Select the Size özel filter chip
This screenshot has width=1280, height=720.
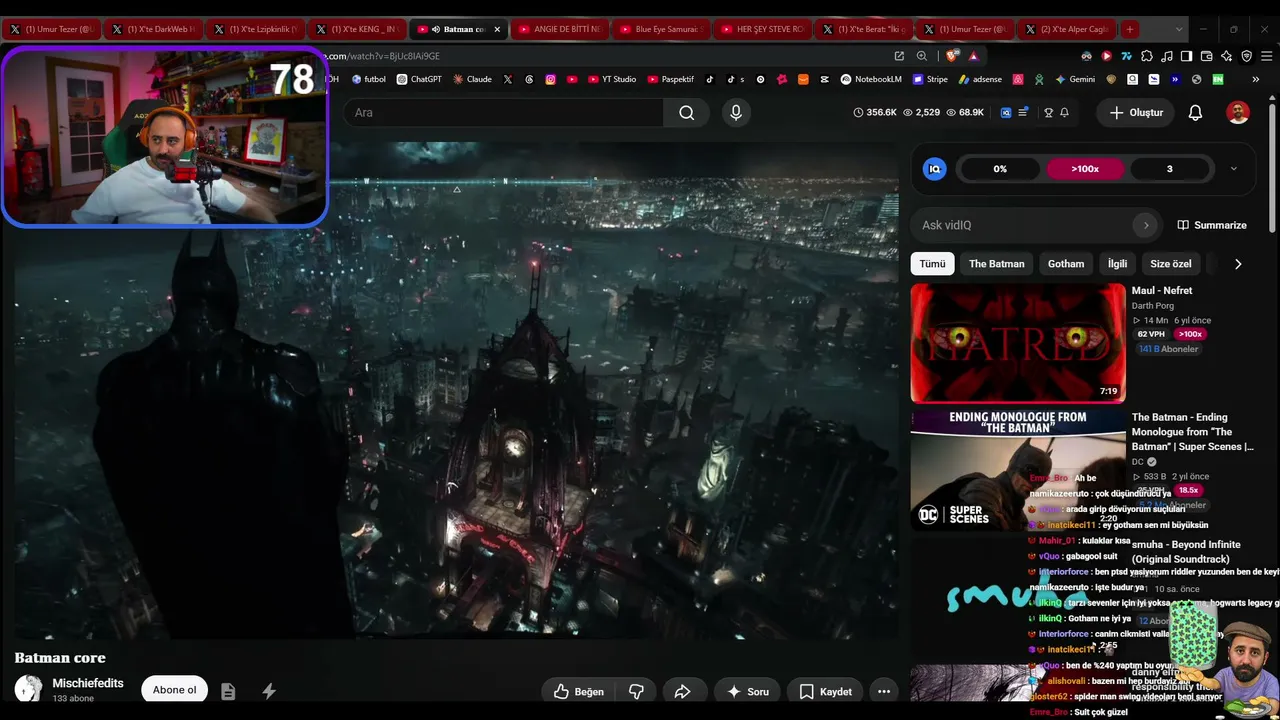[1170, 264]
